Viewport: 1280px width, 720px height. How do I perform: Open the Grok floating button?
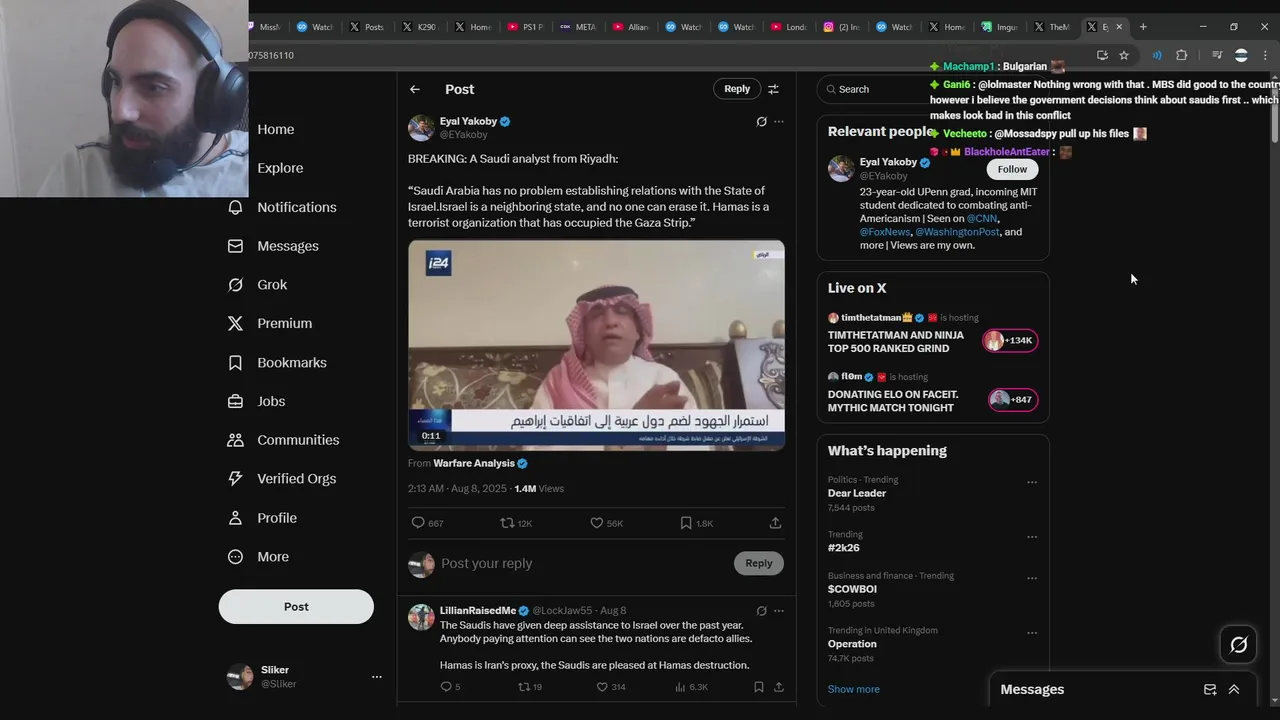[x=1238, y=645]
